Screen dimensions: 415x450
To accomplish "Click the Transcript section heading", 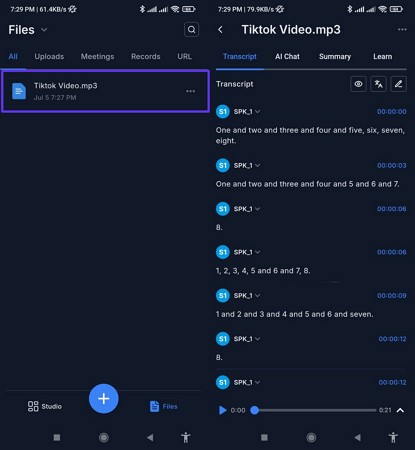I will [235, 84].
